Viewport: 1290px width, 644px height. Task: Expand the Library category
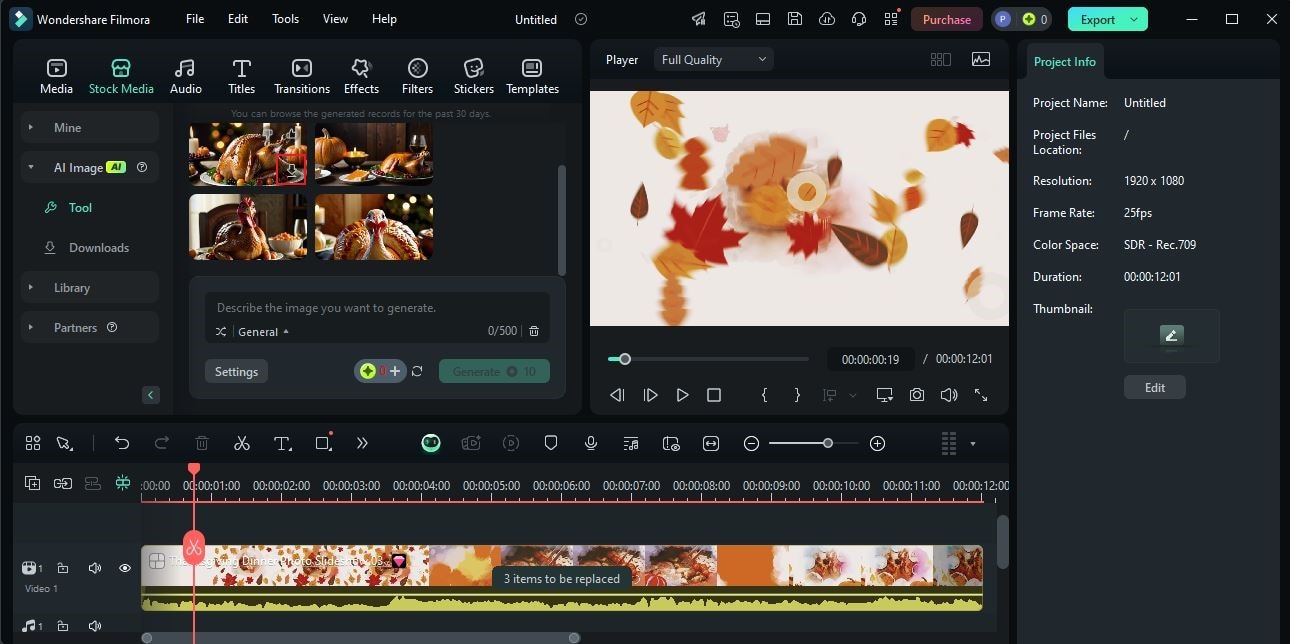[x=90, y=287]
